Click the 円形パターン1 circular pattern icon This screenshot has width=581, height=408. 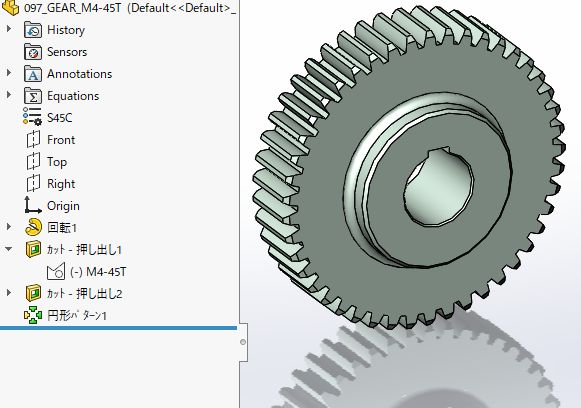33,315
